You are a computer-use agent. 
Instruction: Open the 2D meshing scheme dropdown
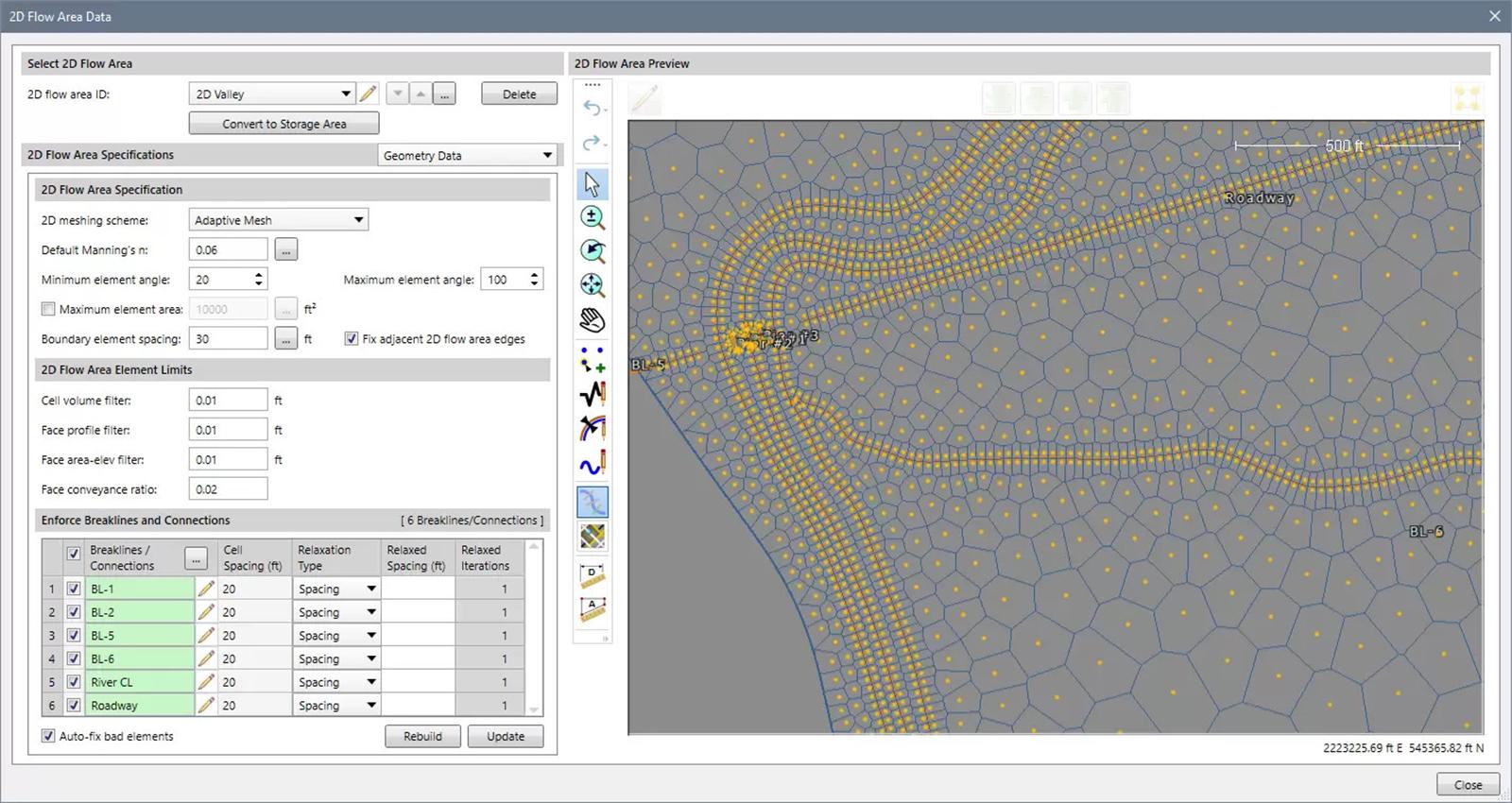coord(358,220)
